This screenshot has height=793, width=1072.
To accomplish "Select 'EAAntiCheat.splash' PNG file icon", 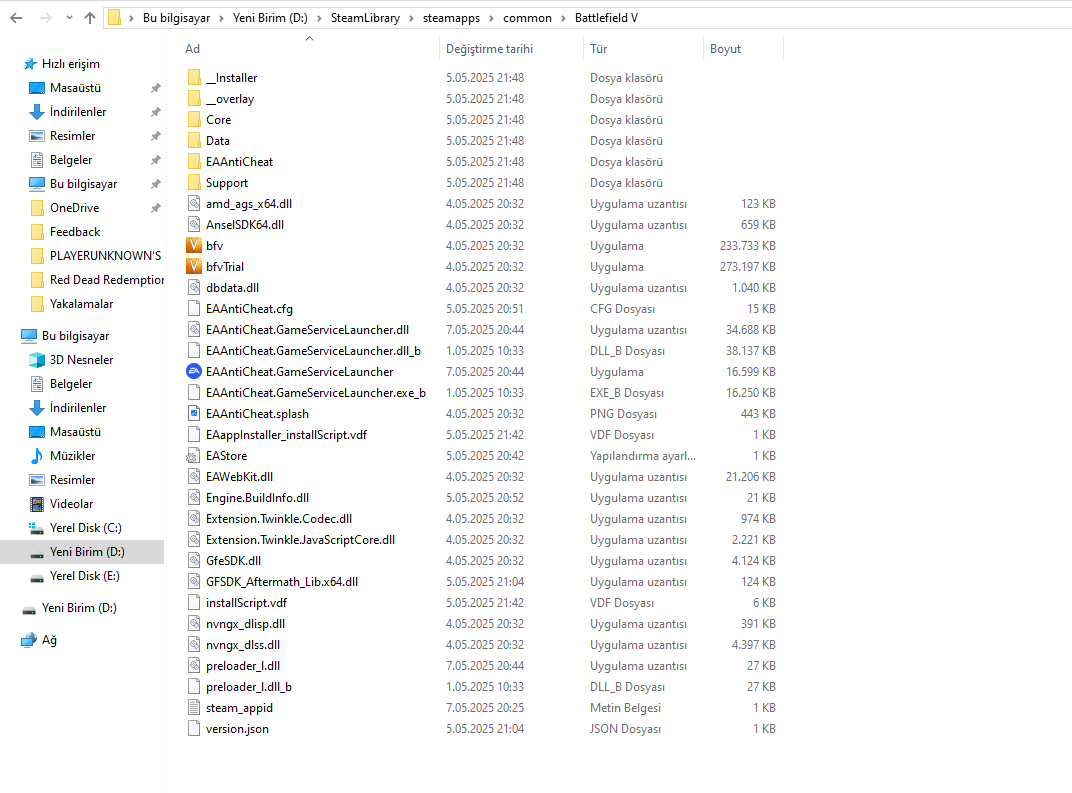I will (x=194, y=414).
